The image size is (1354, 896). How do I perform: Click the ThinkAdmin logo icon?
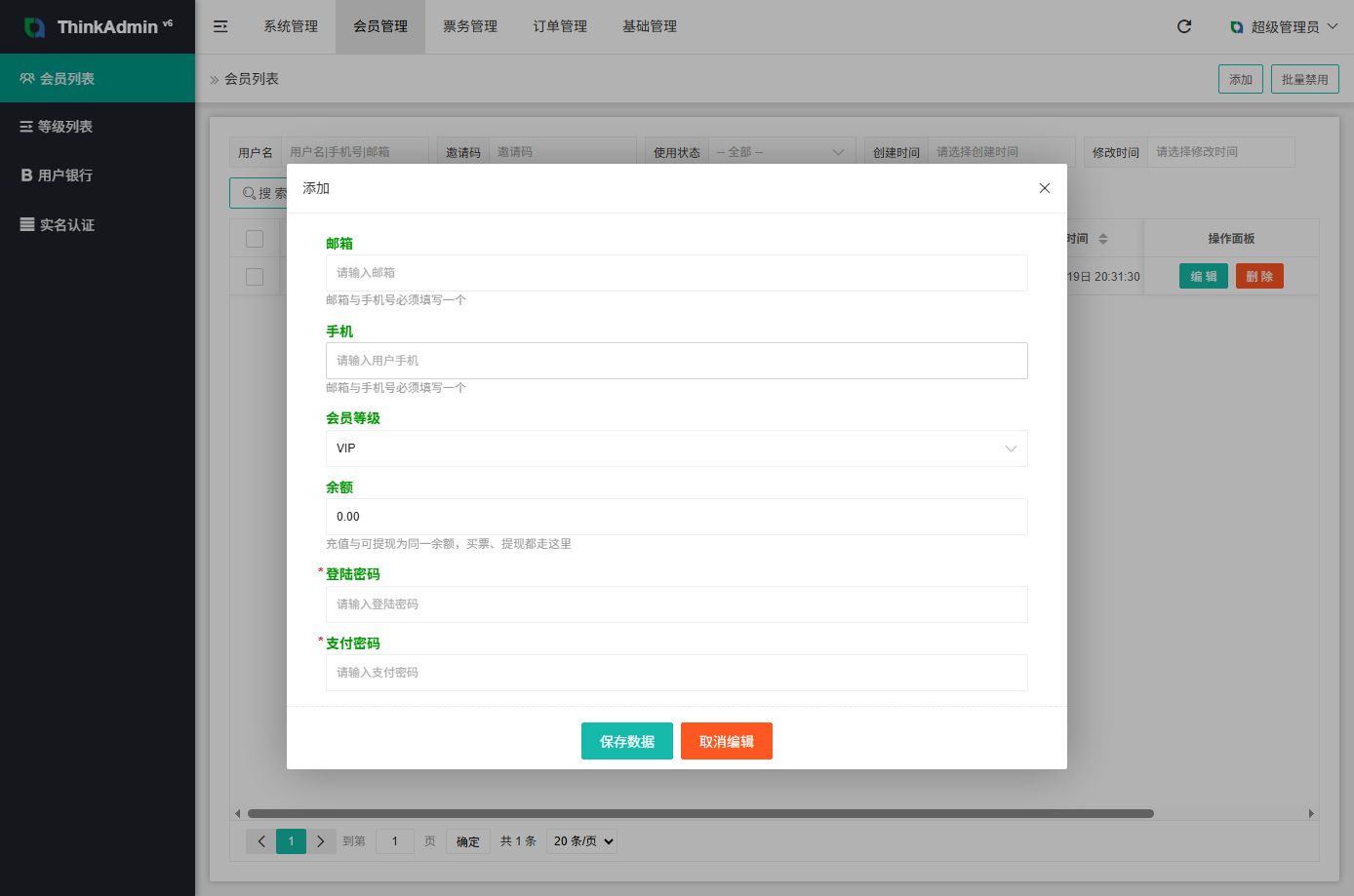coord(34,27)
